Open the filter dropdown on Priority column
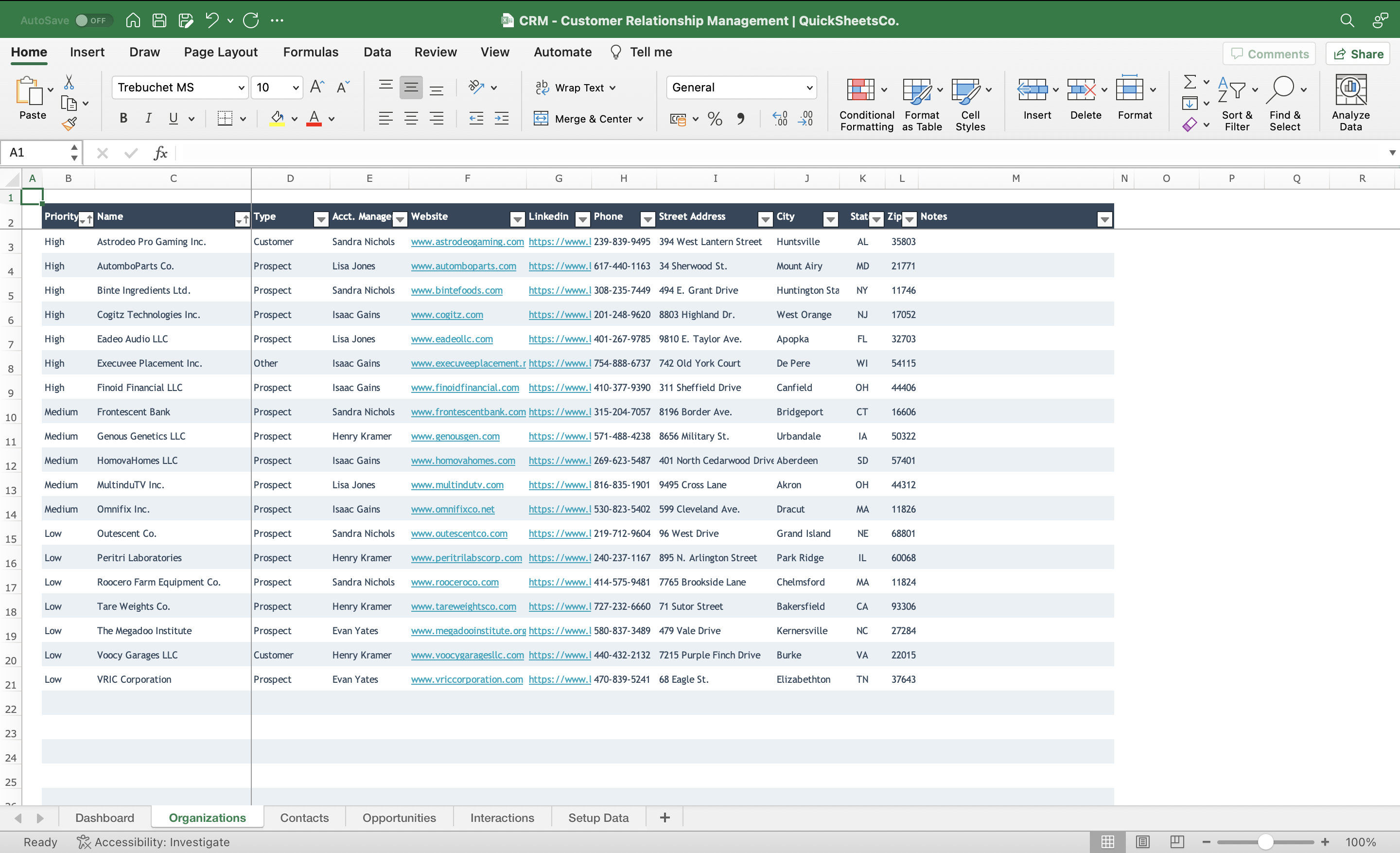This screenshot has width=1400, height=853. (87, 219)
